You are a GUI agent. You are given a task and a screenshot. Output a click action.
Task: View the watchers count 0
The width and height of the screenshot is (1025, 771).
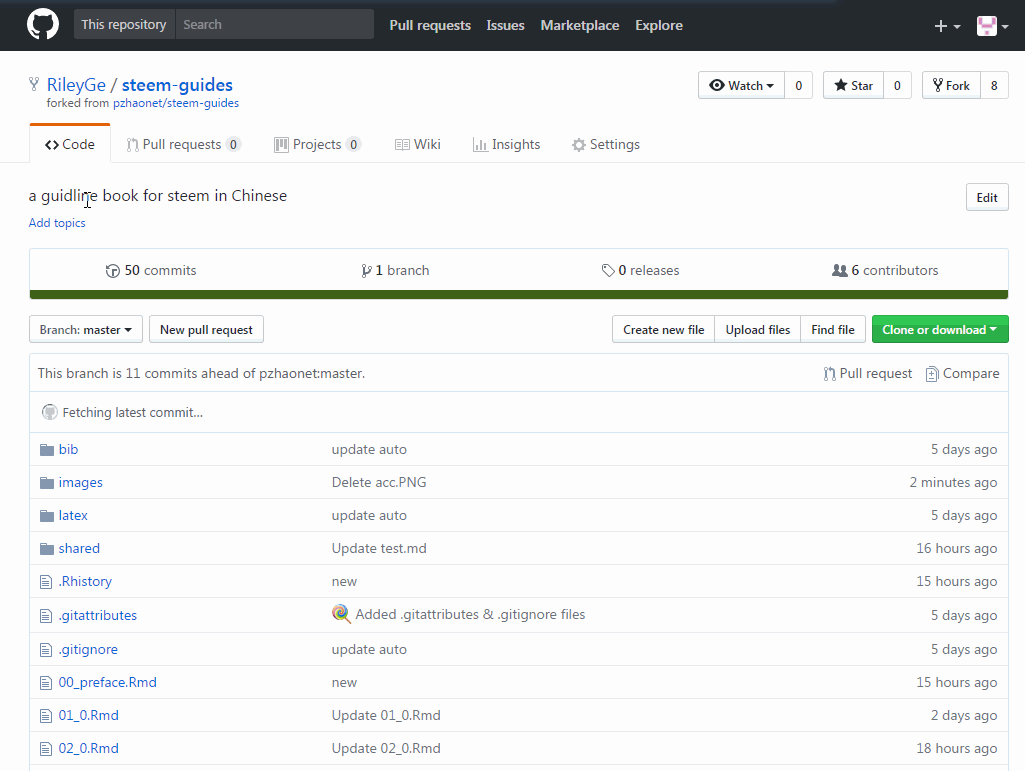coord(798,86)
